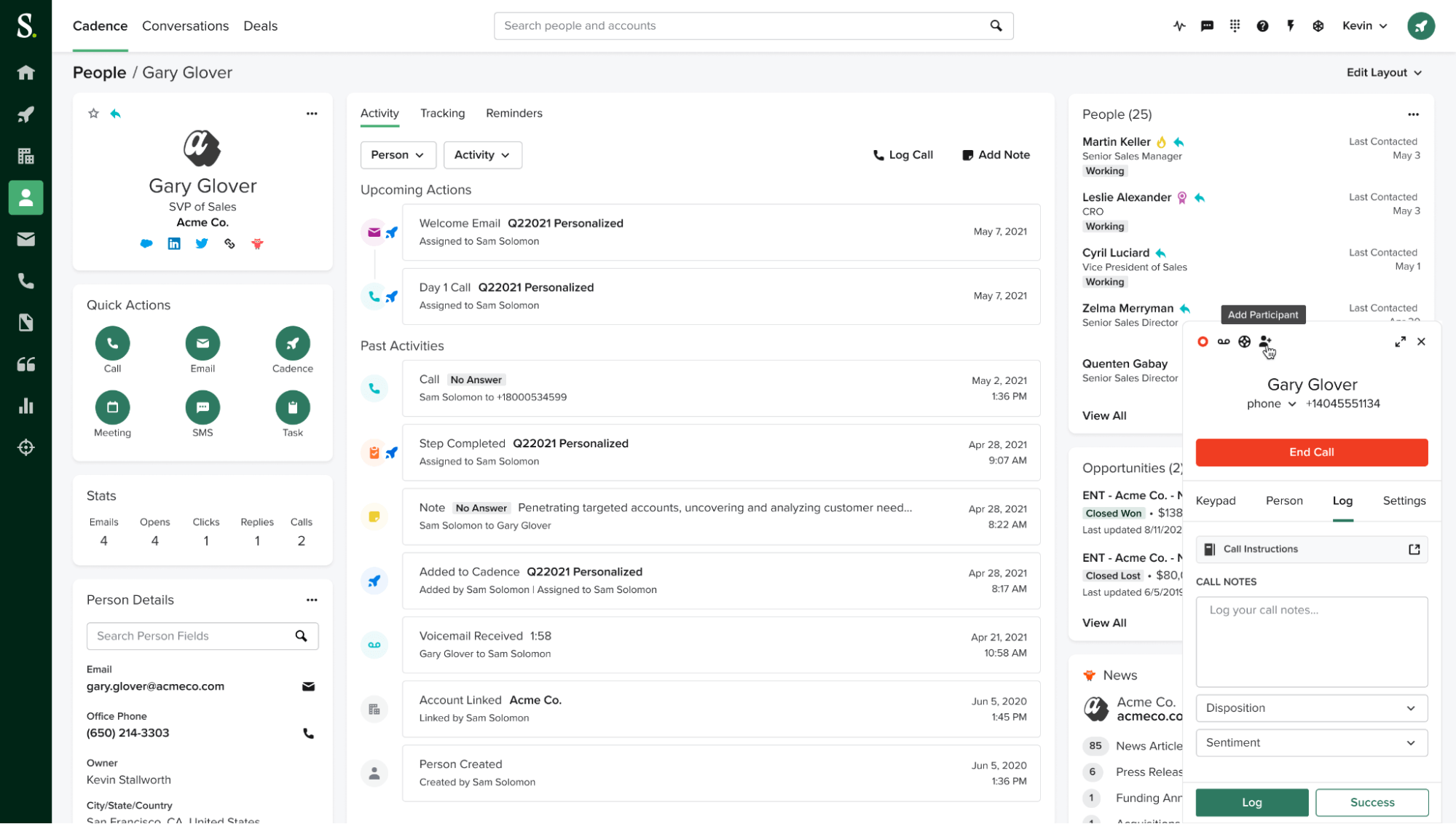
Task: Open the Disposition dropdown in call log
Action: 1311,708
